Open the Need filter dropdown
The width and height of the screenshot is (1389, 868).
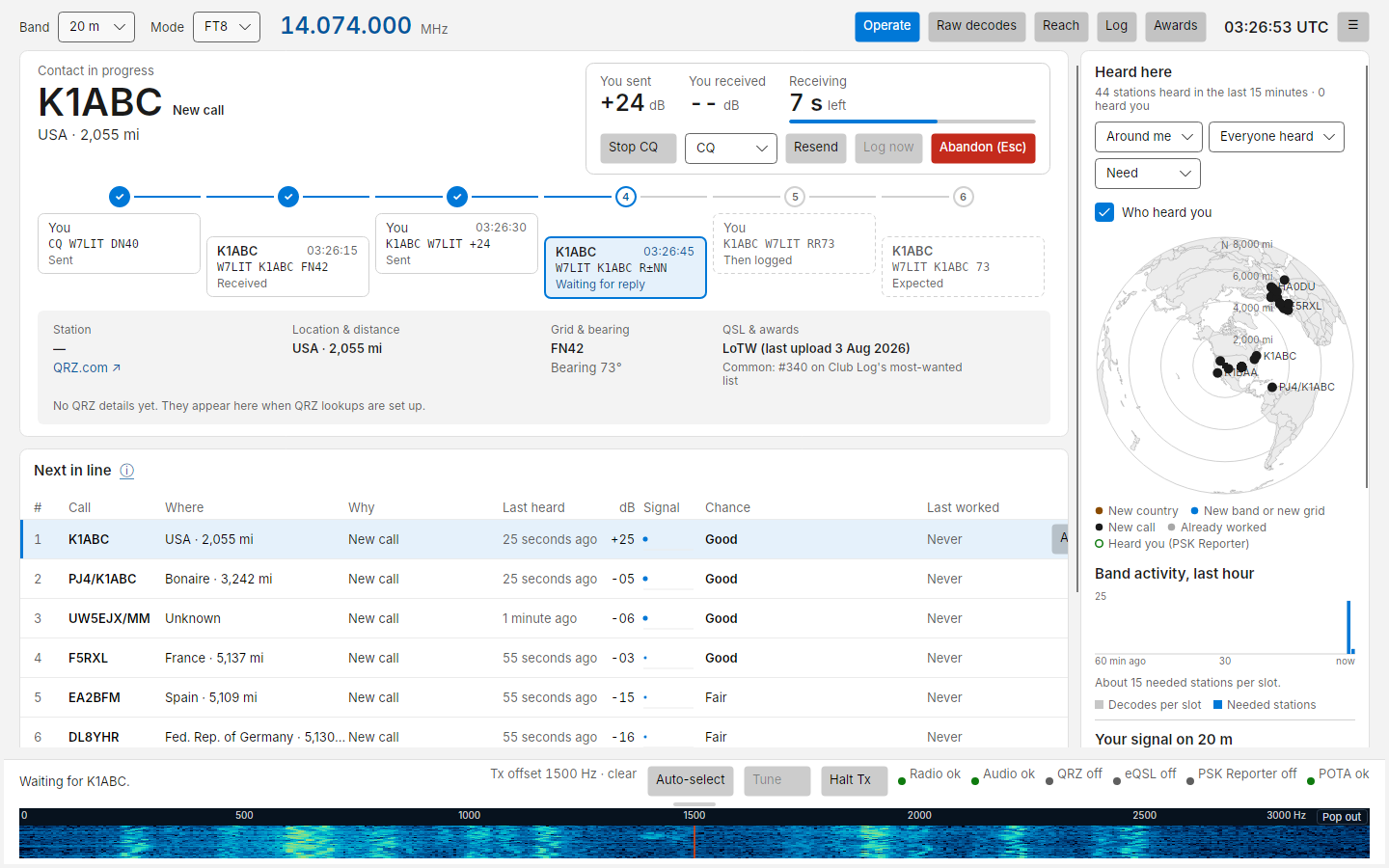1148,174
